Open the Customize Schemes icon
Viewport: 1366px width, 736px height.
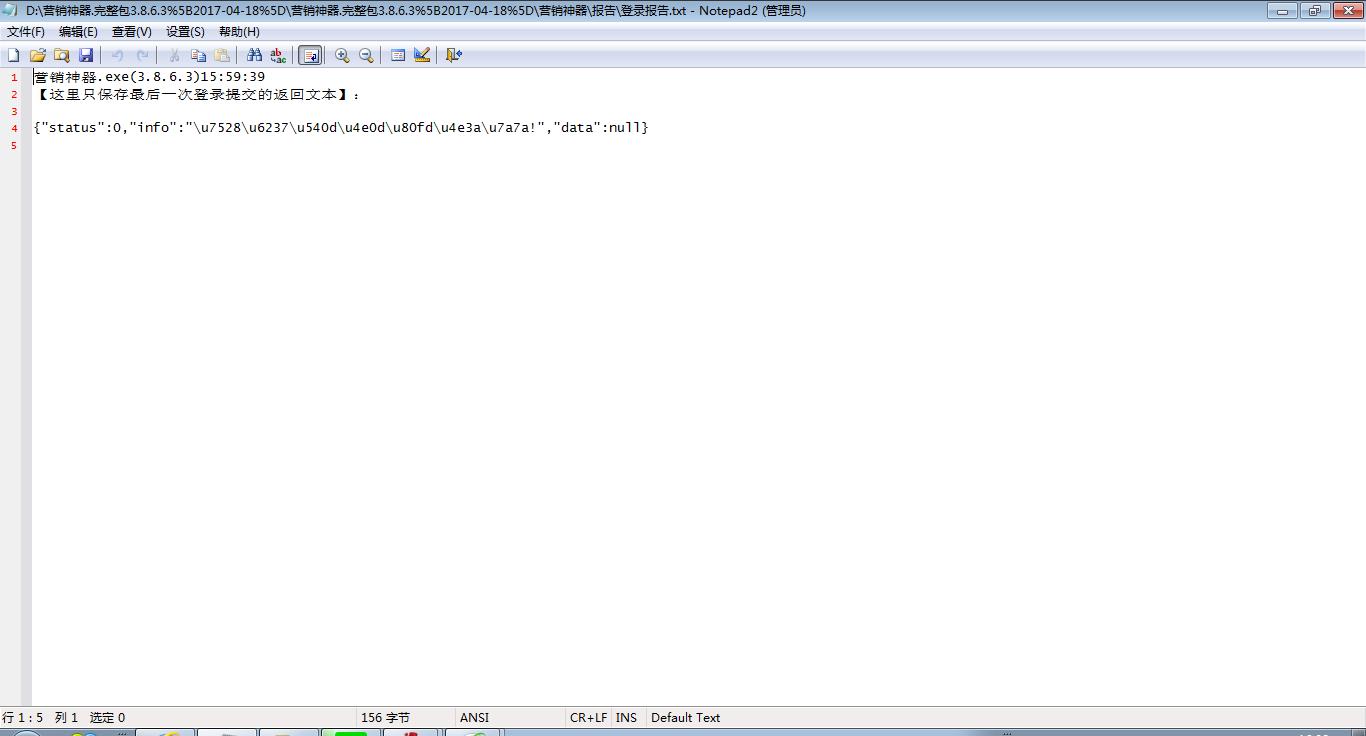pos(422,55)
